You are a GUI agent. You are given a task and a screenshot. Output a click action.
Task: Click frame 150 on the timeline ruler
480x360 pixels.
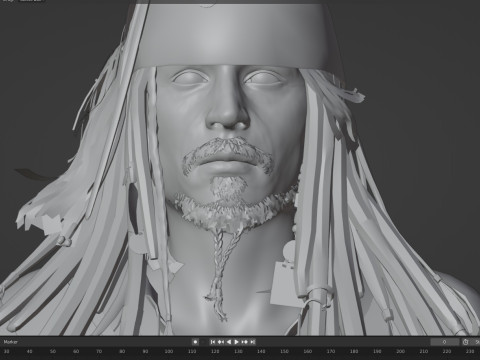pyautogui.click(x=284, y=351)
